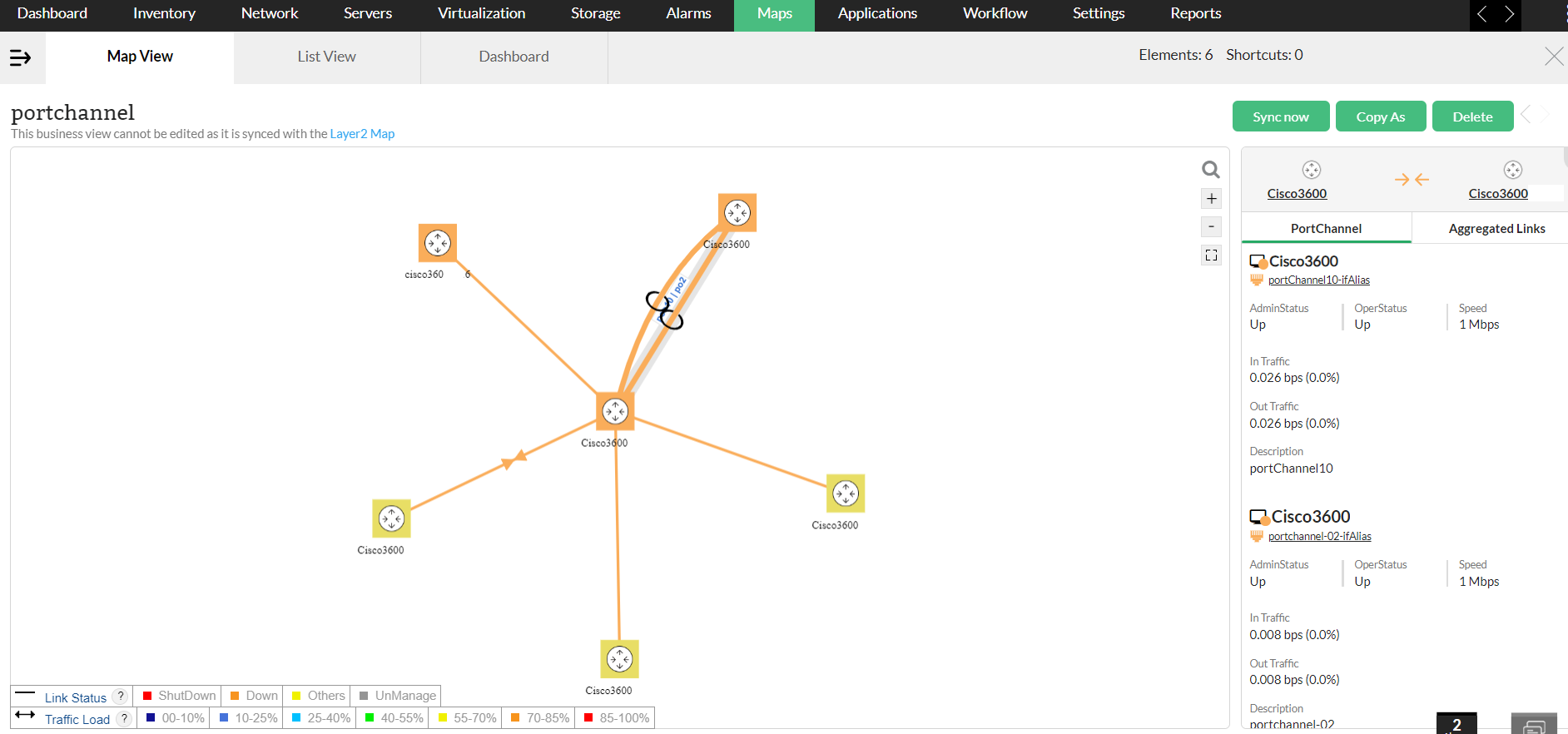Viewport: 1568px width, 734px height.
Task: Select the central hub Cisco3600 node
Action: tap(615, 411)
